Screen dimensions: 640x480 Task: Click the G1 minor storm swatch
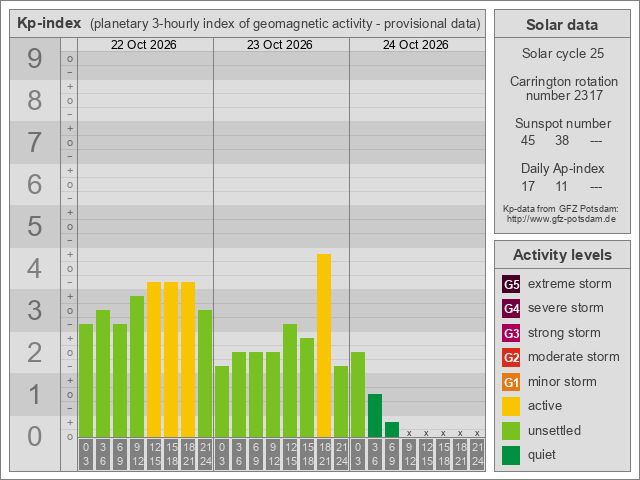pos(511,382)
